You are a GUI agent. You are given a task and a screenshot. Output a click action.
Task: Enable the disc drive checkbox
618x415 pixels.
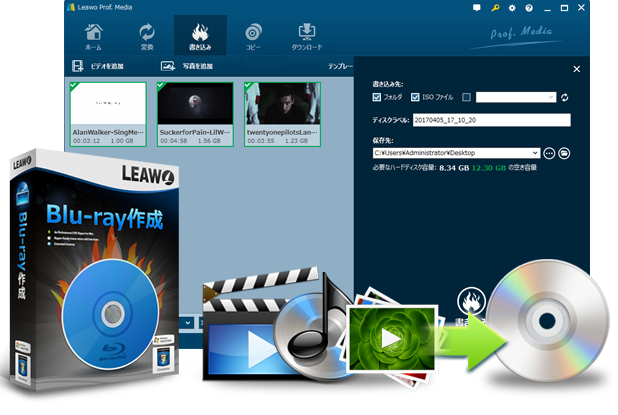[x=467, y=97]
